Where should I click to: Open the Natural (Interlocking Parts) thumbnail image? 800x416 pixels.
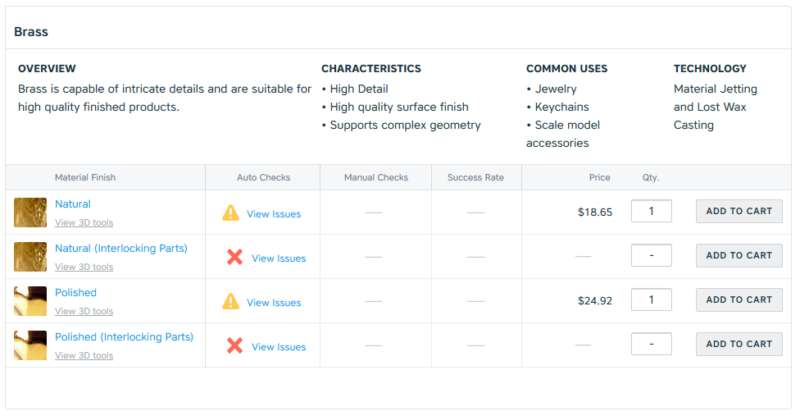30,257
